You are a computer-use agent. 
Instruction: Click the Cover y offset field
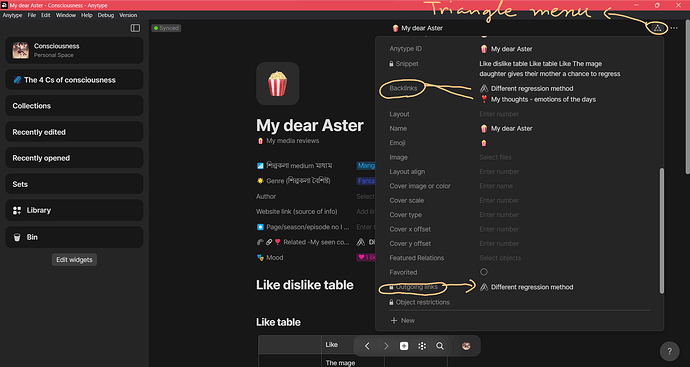(x=499, y=243)
